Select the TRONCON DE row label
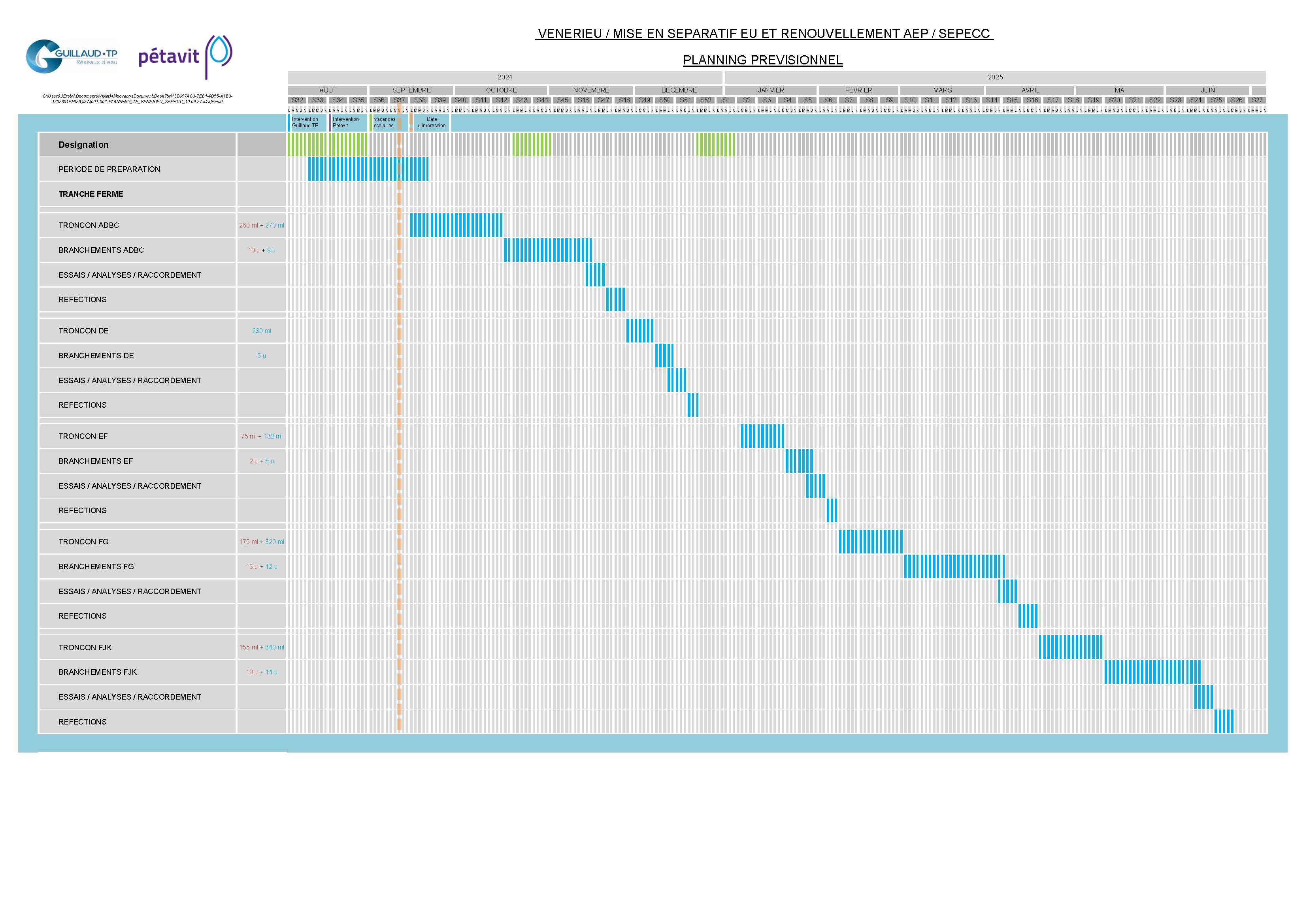 (x=83, y=331)
